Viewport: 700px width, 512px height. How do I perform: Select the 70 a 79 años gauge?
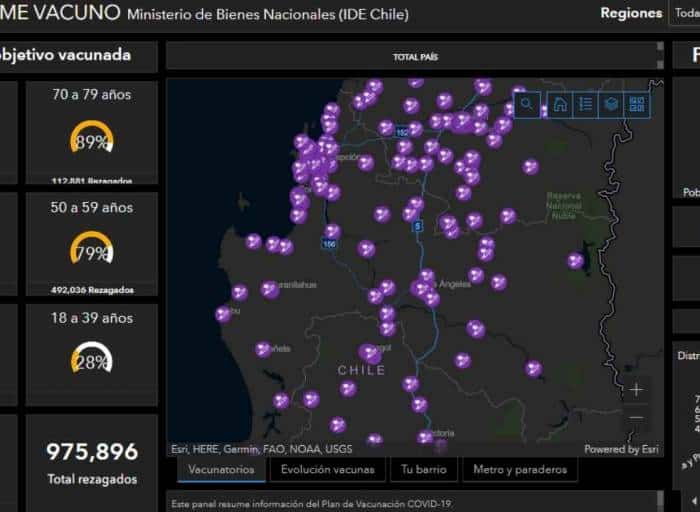click(91, 135)
